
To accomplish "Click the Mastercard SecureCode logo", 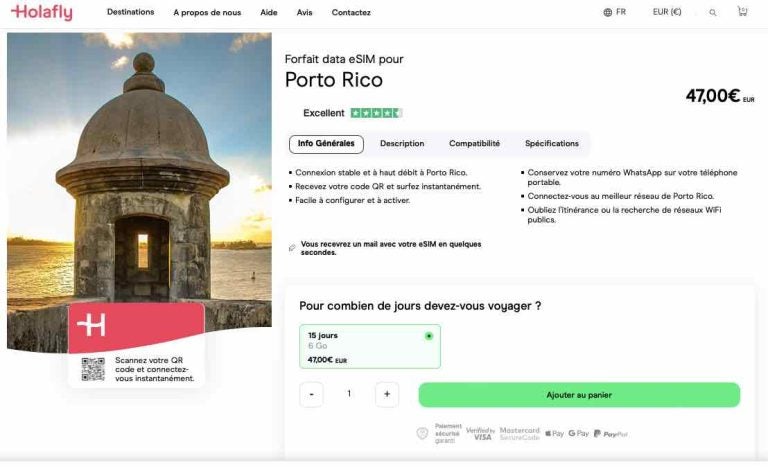I will (x=520, y=434).
